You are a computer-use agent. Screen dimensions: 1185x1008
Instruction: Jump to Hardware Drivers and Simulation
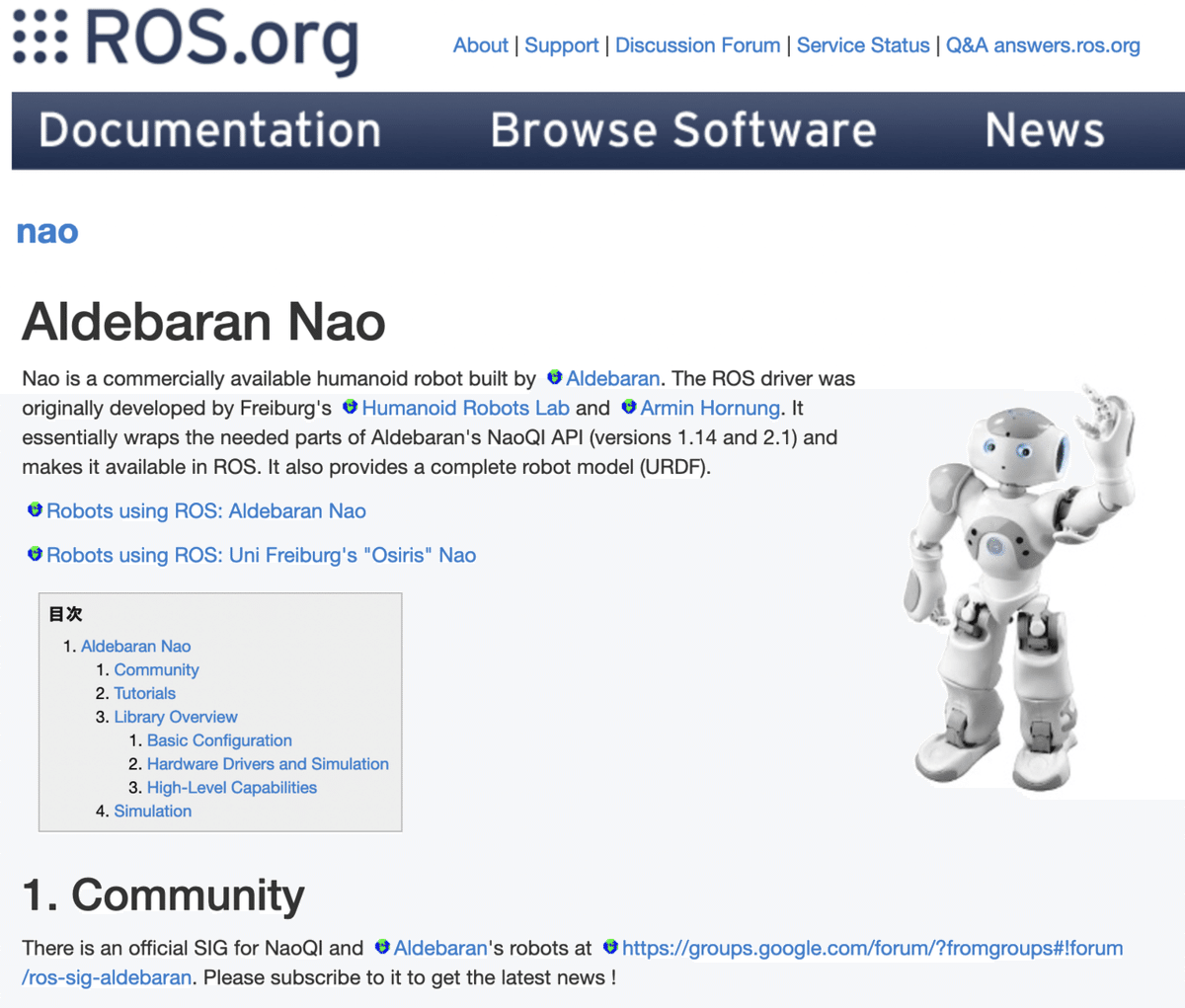point(268,764)
